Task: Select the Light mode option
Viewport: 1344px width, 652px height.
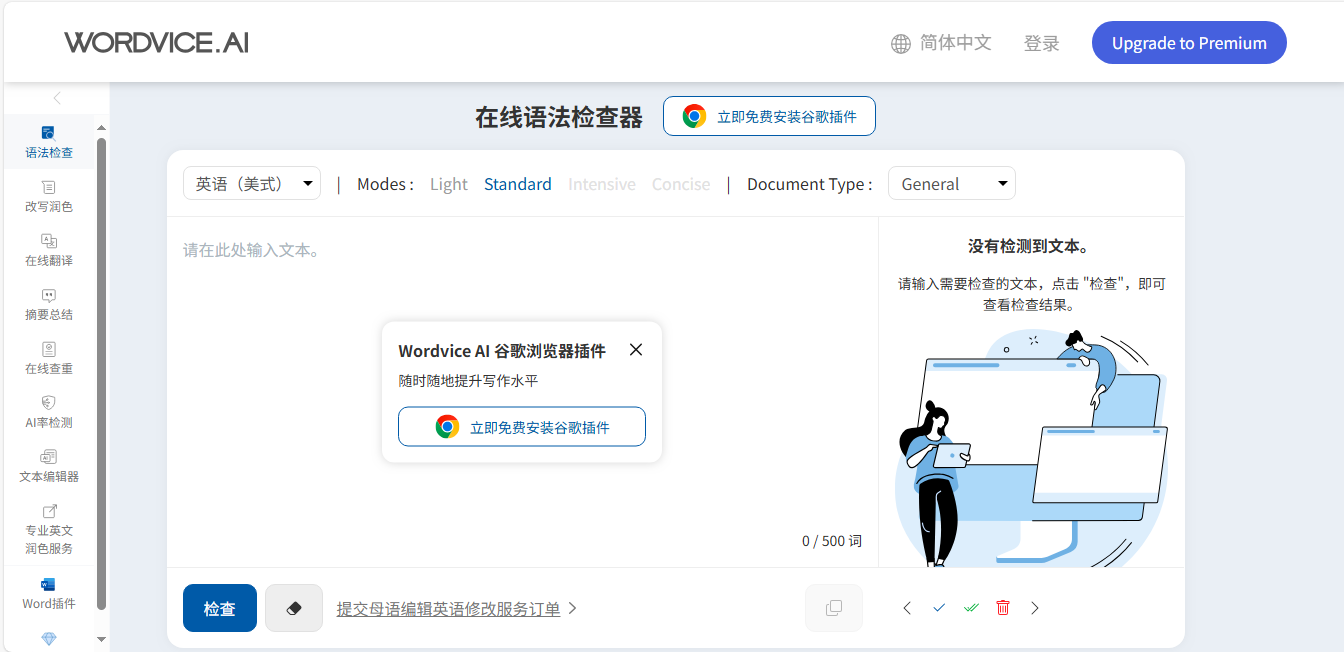Action: tap(448, 184)
